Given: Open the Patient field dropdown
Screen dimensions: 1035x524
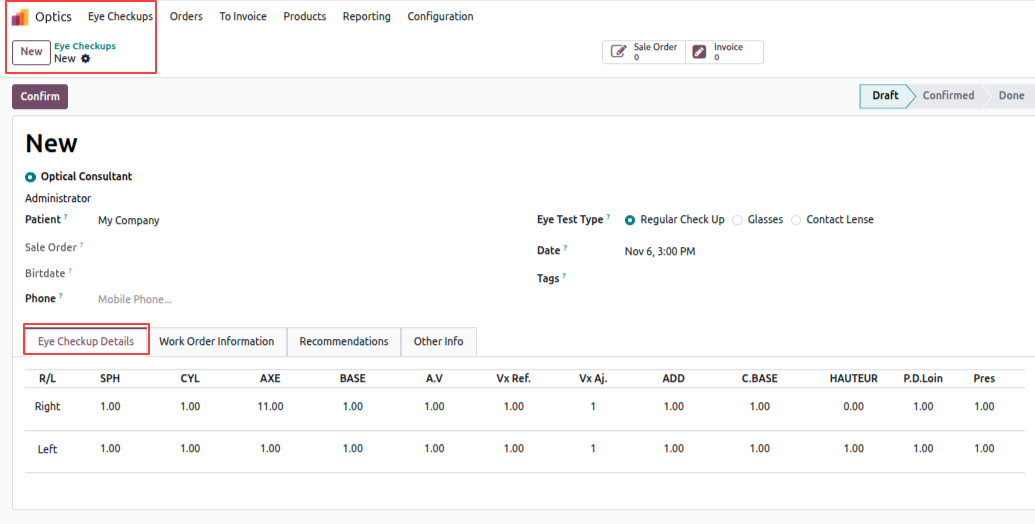Looking at the screenshot, I should click(x=300, y=221).
